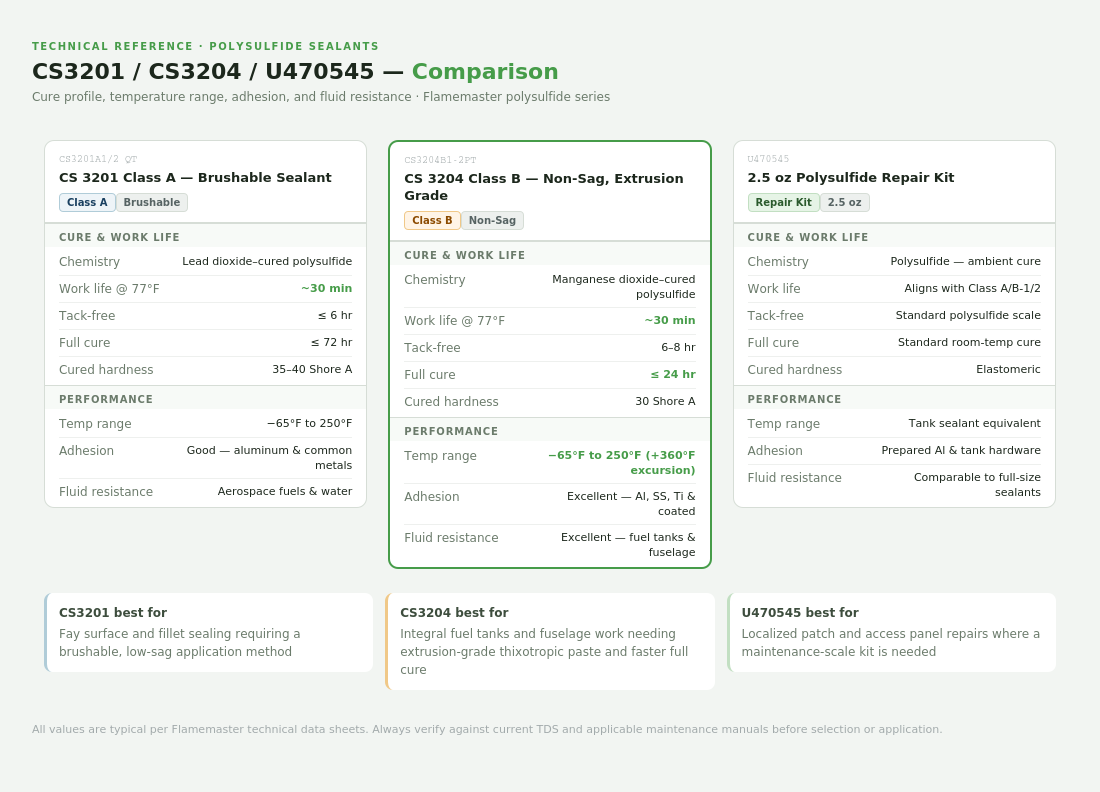
Task: Click the 'Repair Kit' badge
Action: point(783,202)
